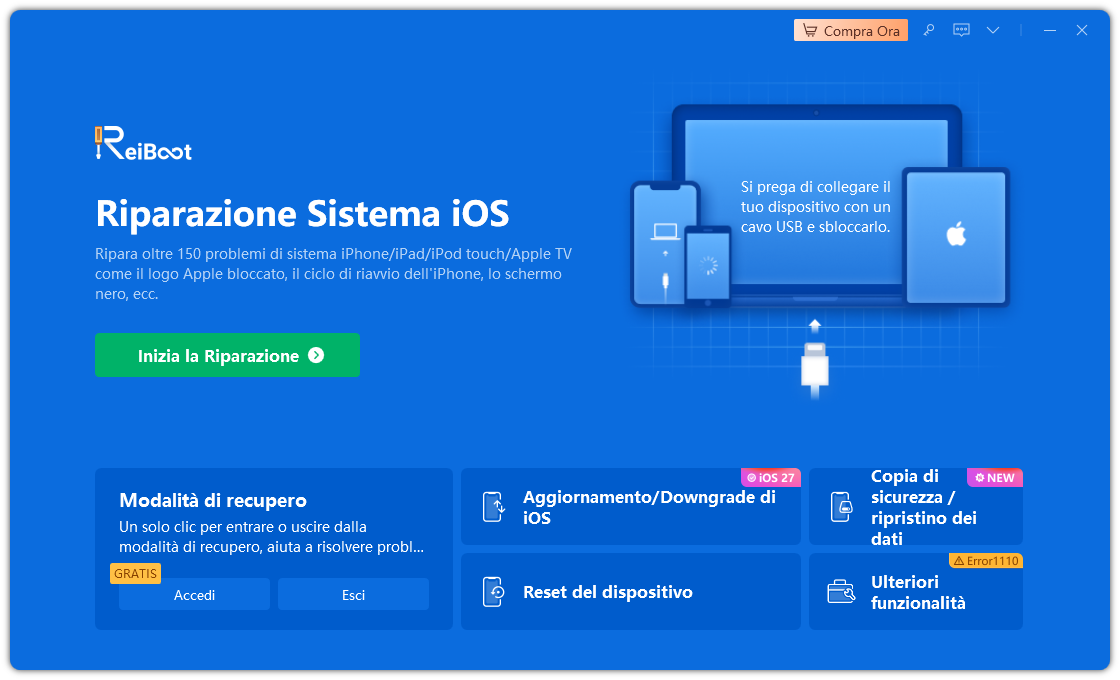1120x680 pixels.
Task: Click Accedi to enter recovery mode
Action: [x=194, y=595]
